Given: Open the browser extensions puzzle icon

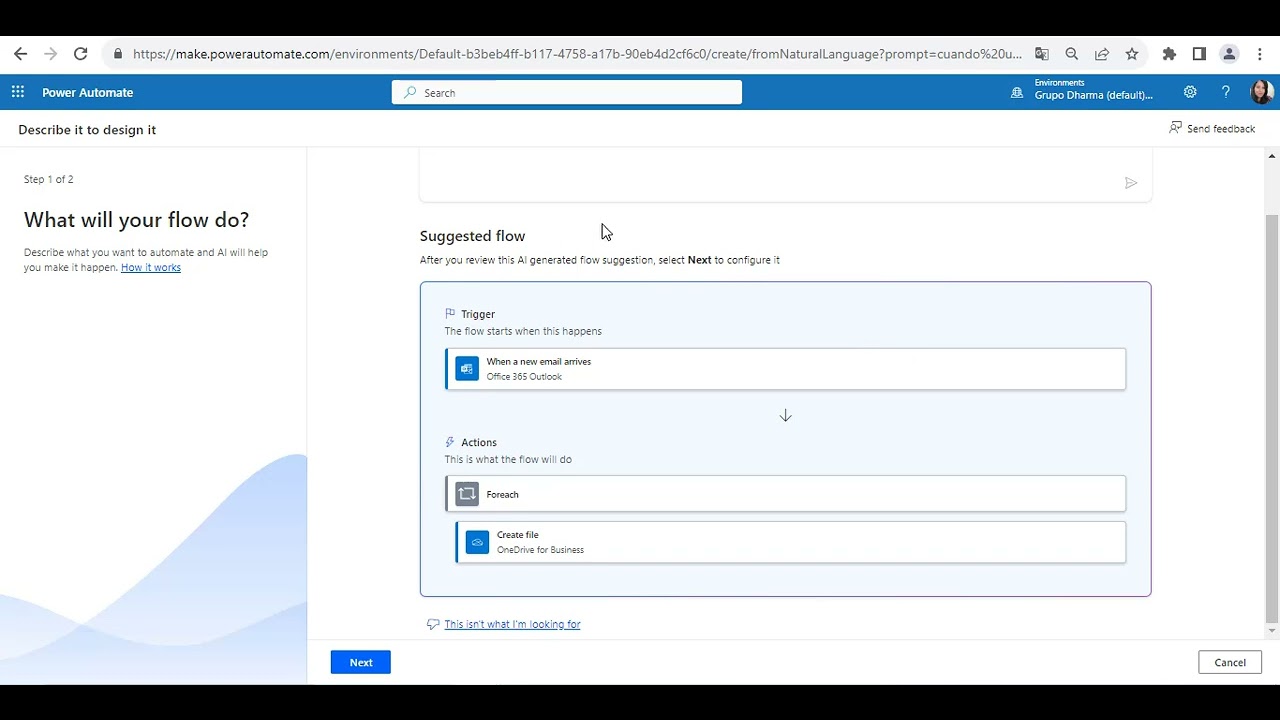Looking at the screenshot, I should (x=1169, y=54).
